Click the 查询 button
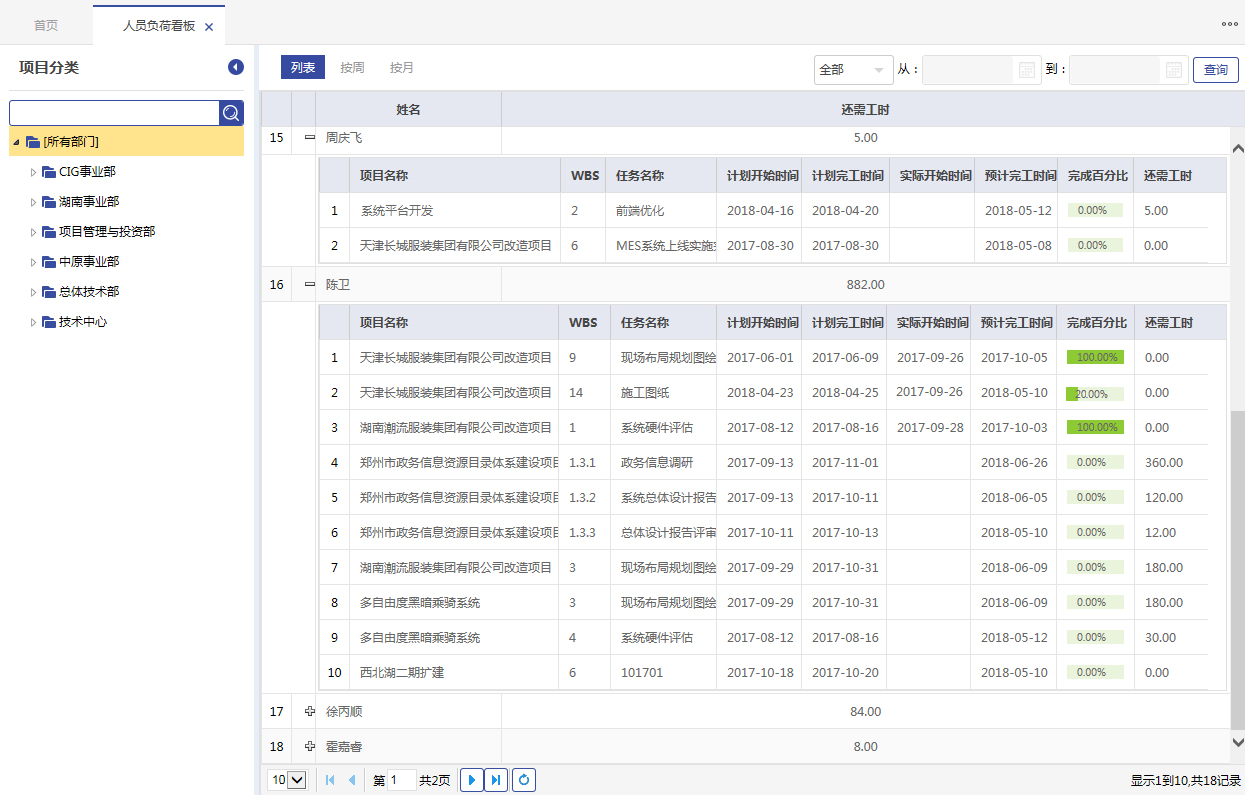 click(1215, 70)
